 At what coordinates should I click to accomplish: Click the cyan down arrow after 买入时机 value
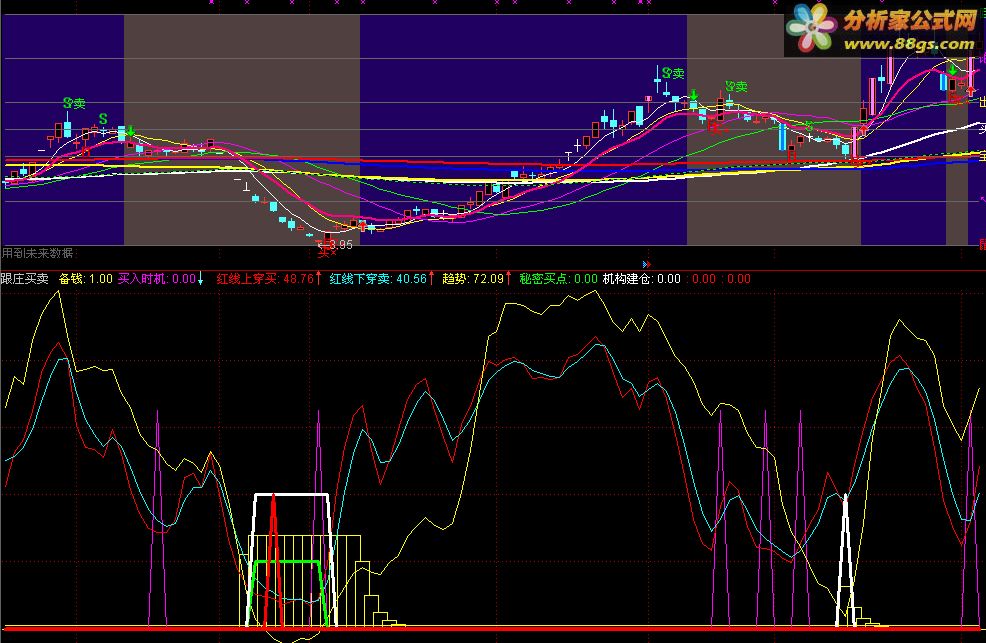[x=201, y=278]
